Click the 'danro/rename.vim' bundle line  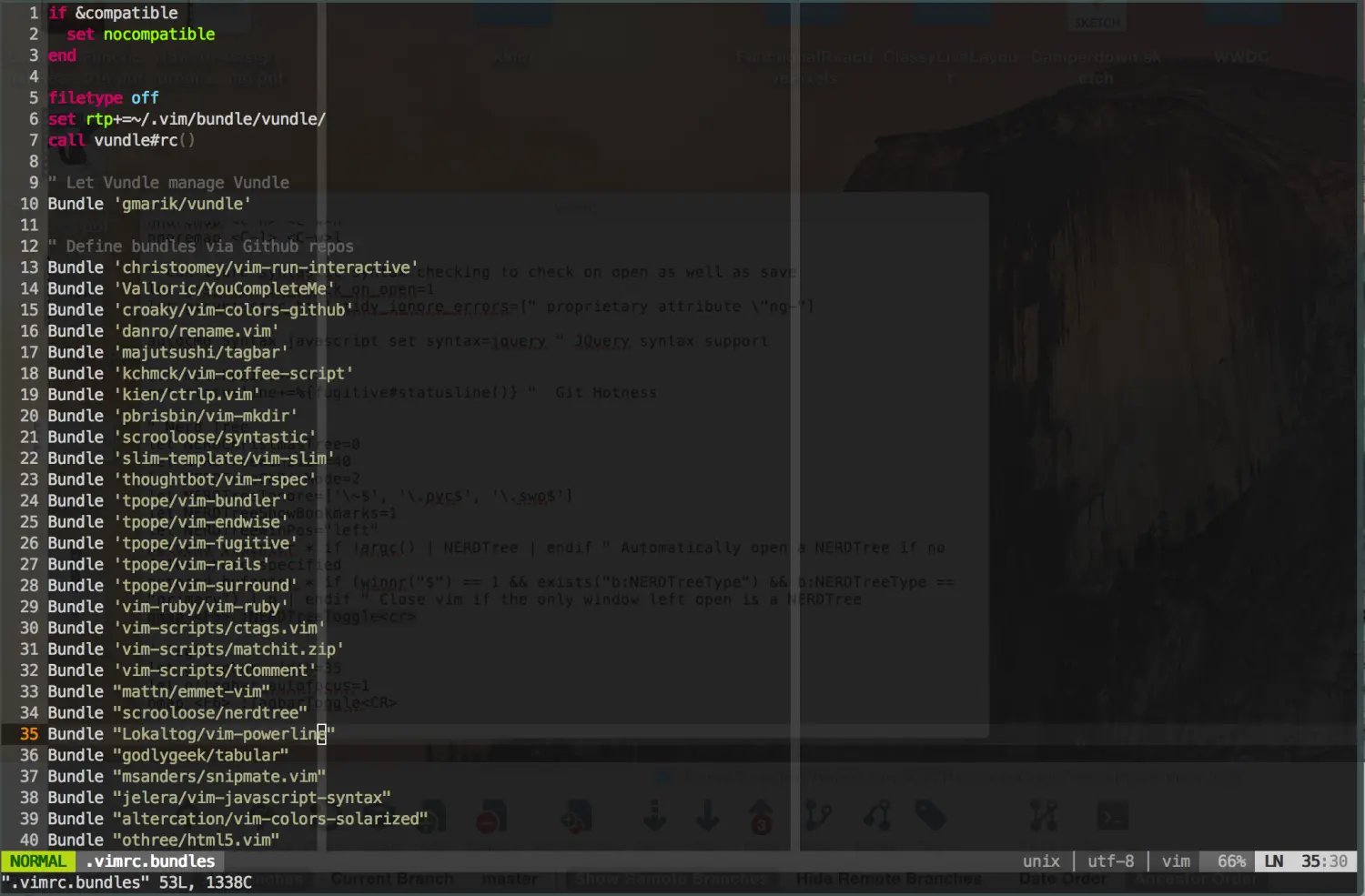[x=163, y=331]
